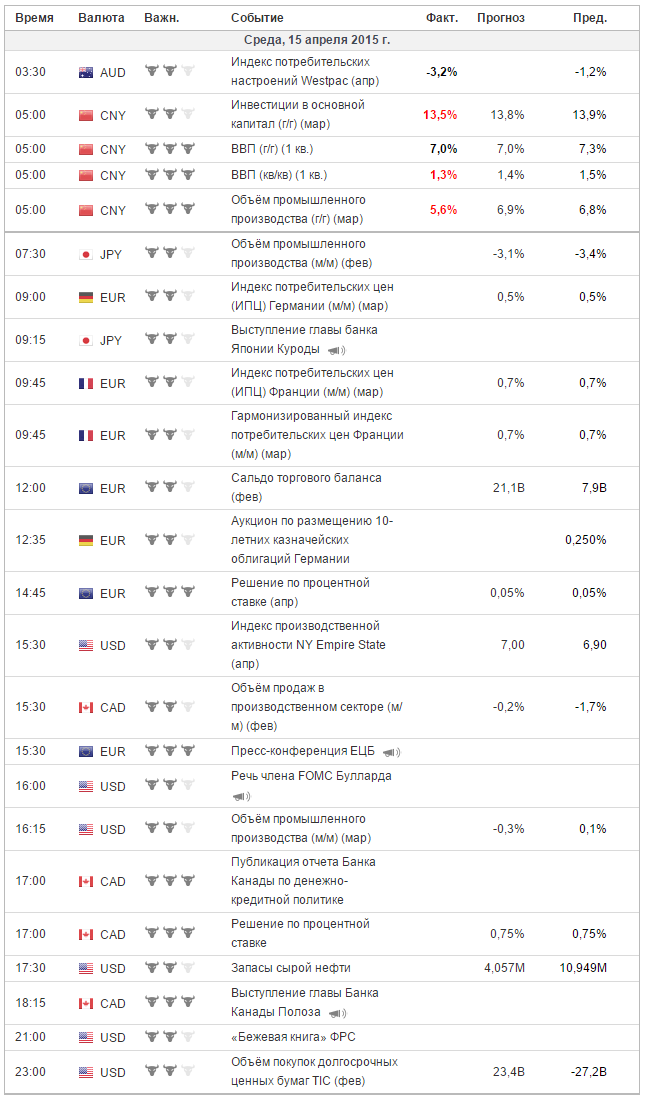Click the Событие column header
The width and height of the screenshot is (652, 1103).
point(257,18)
